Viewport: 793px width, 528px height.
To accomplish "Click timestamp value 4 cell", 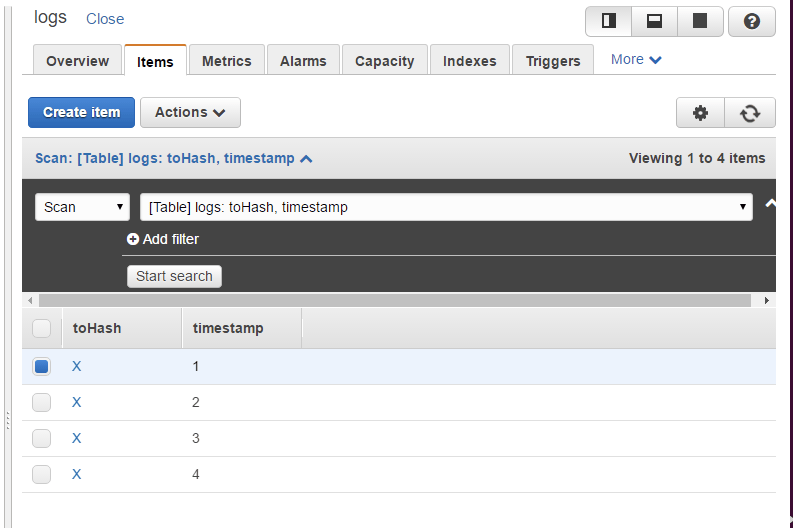I will pyautogui.click(x=196, y=474).
